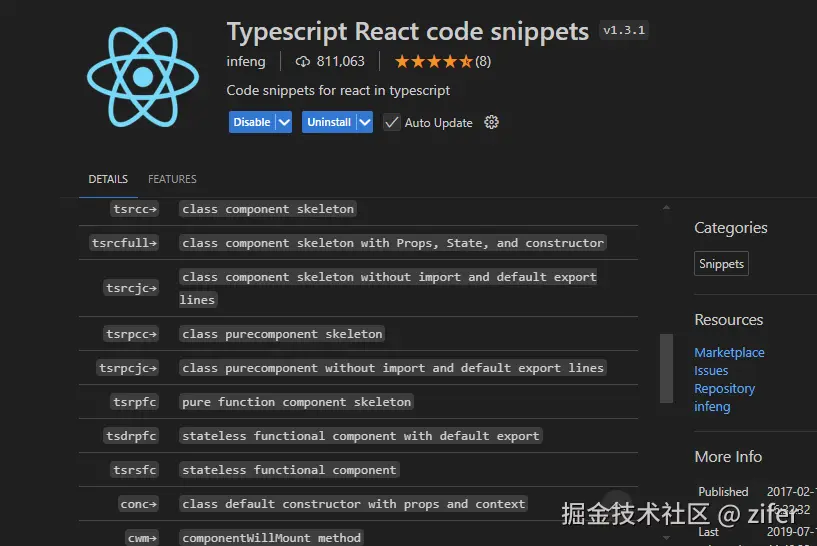Screen dimensions: 817x546
Task: Click the details pane scrollbar thumb
Action: [x=666, y=368]
